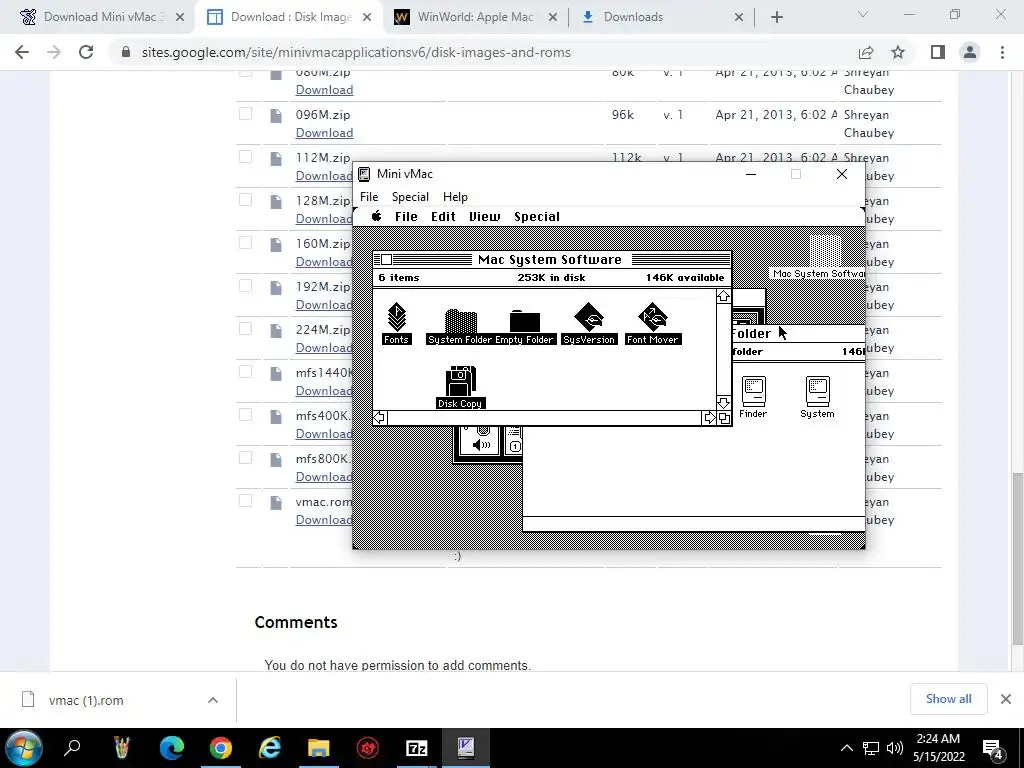
Task: Open the emulated Mac Edit menu
Action: click(x=443, y=216)
